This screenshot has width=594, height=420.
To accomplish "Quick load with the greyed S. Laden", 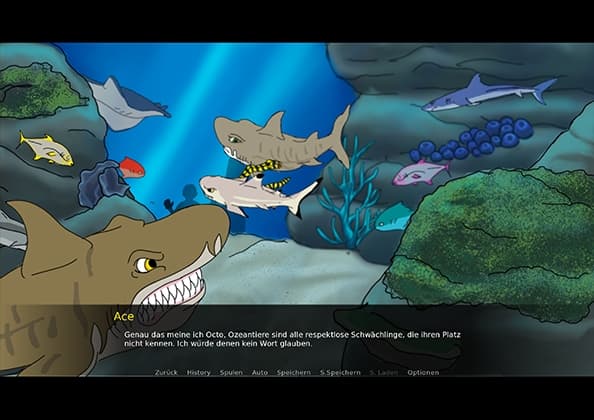I will [x=384, y=372].
